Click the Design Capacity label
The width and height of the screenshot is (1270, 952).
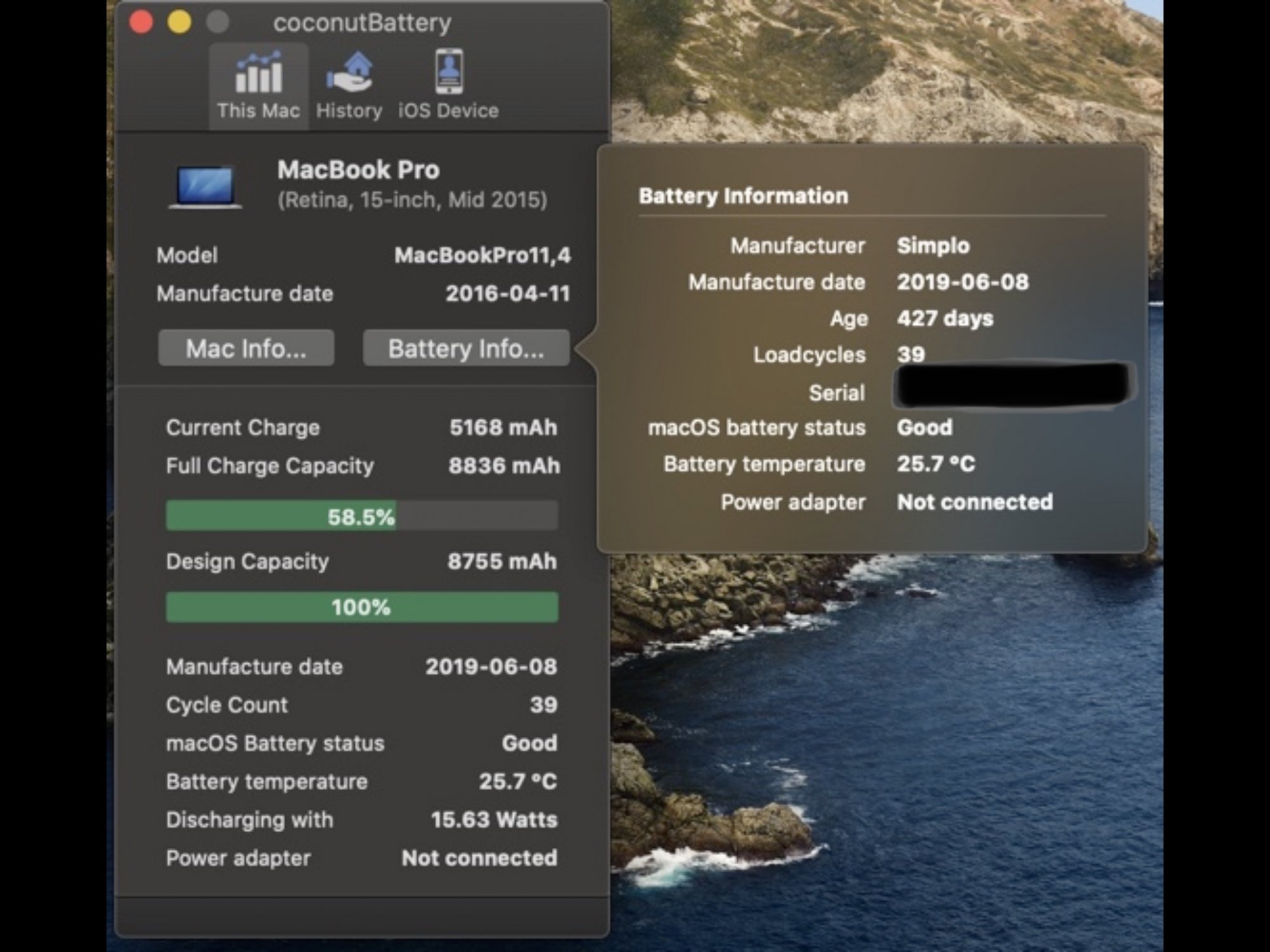(248, 561)
